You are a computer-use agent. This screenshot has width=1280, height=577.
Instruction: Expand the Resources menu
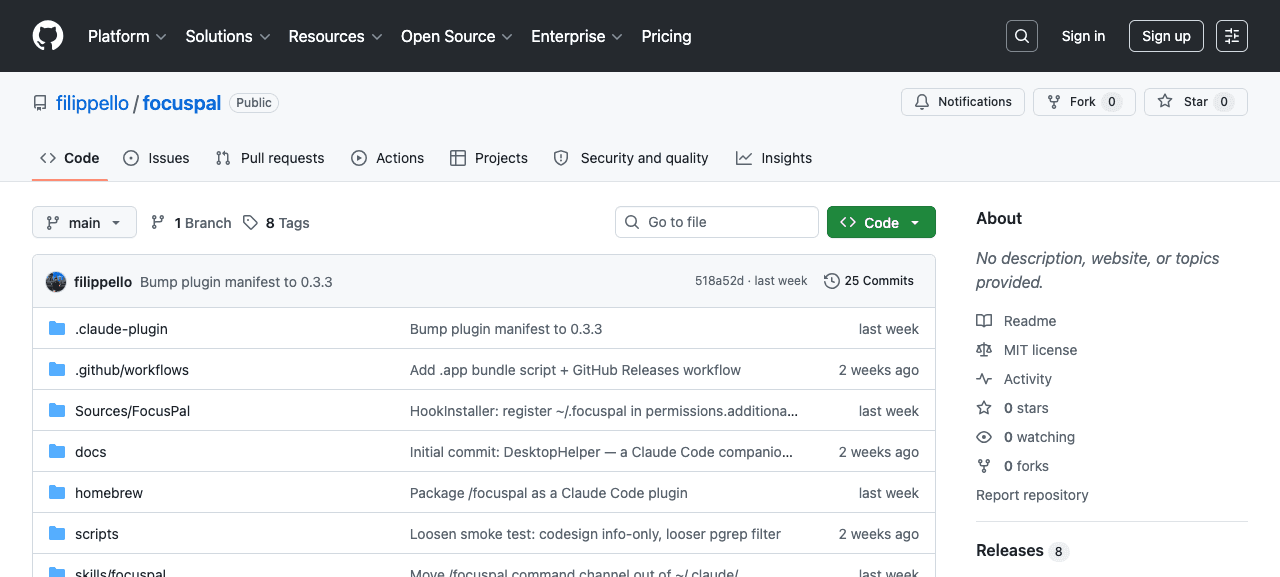tap(336, 36)
